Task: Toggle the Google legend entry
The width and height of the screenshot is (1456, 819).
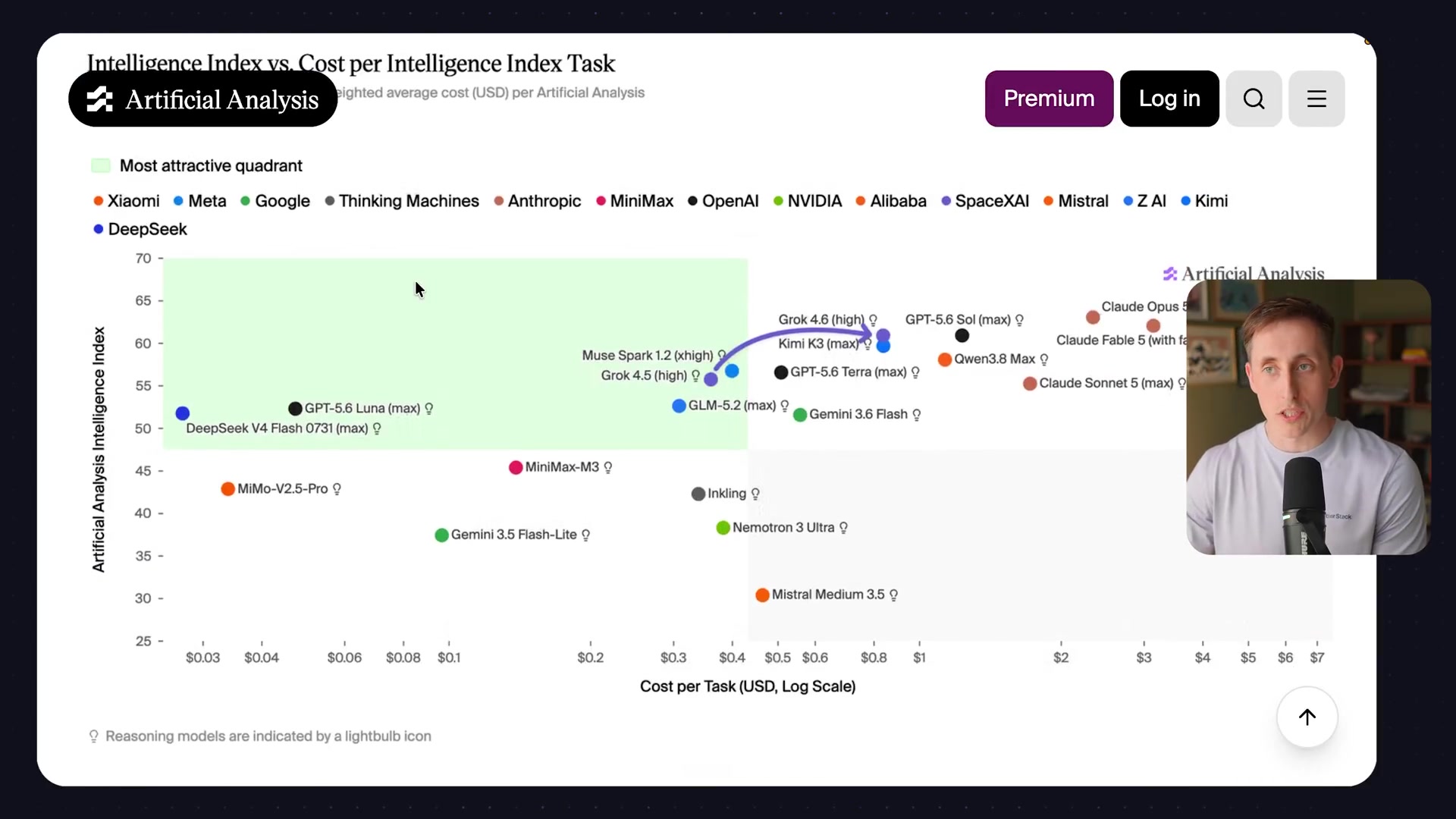Action: coord(275,201)
